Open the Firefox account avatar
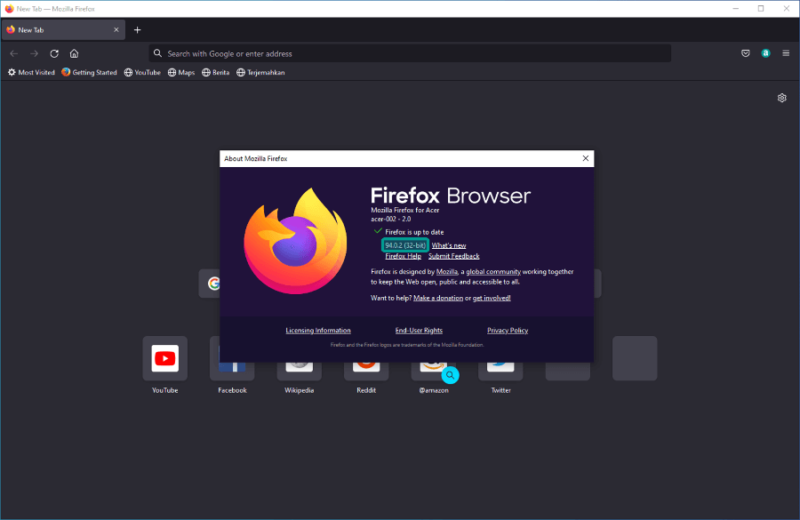Viewport: 800px width, 520px height. [x=766, y=53]
